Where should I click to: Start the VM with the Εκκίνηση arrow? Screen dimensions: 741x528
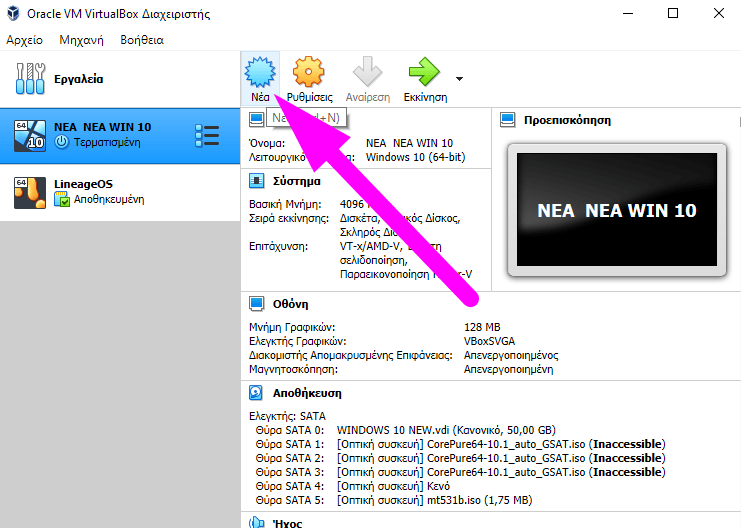424,72
